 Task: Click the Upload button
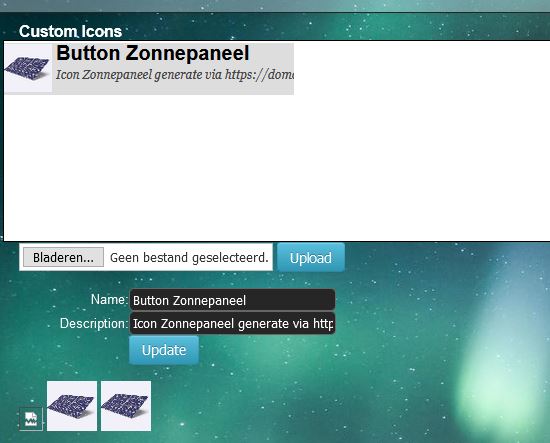pyautogui.click(x=311, y=258)
